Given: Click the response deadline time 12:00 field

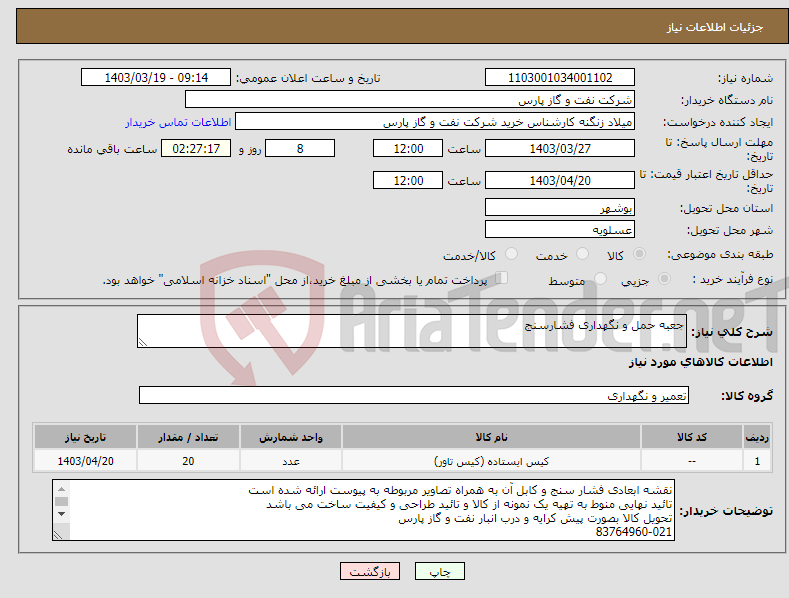Looking at the screenshot, I should (408, 148).
